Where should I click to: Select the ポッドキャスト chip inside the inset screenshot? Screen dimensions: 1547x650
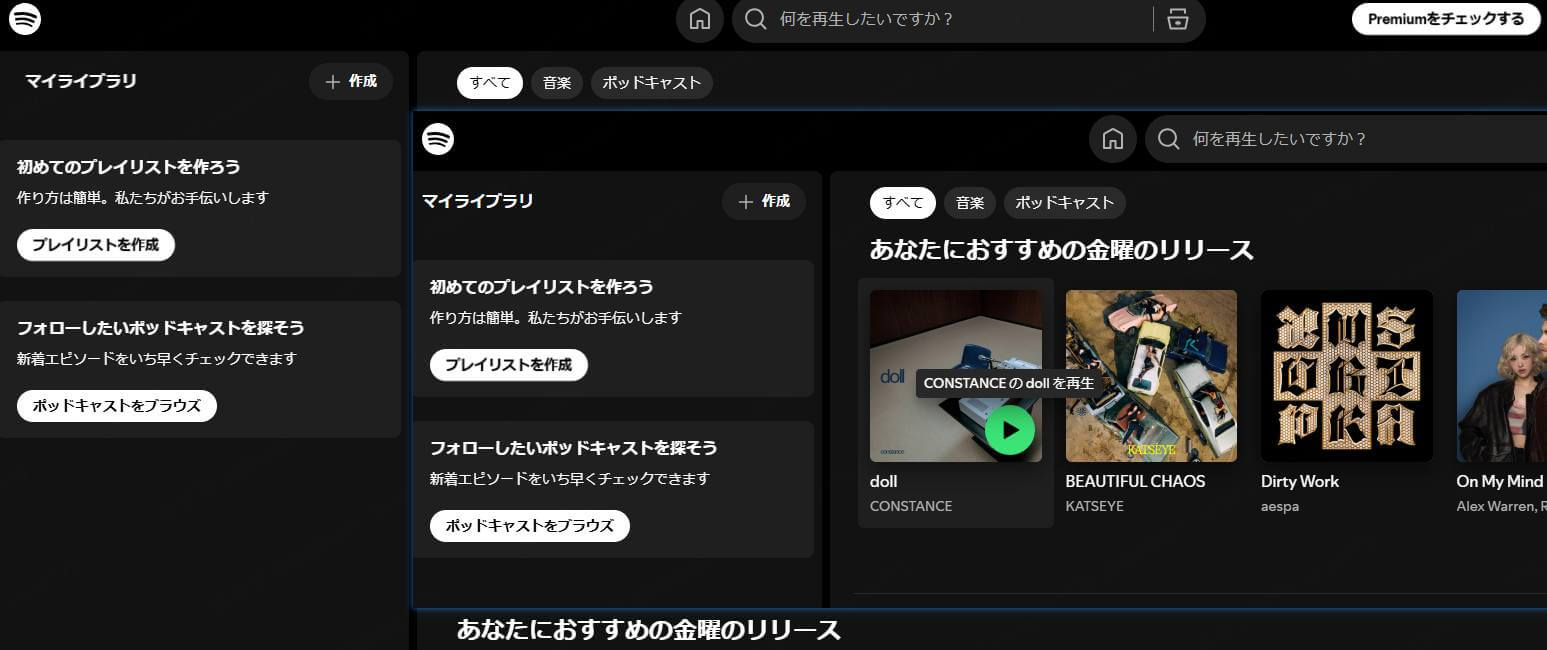(1065, 203)
